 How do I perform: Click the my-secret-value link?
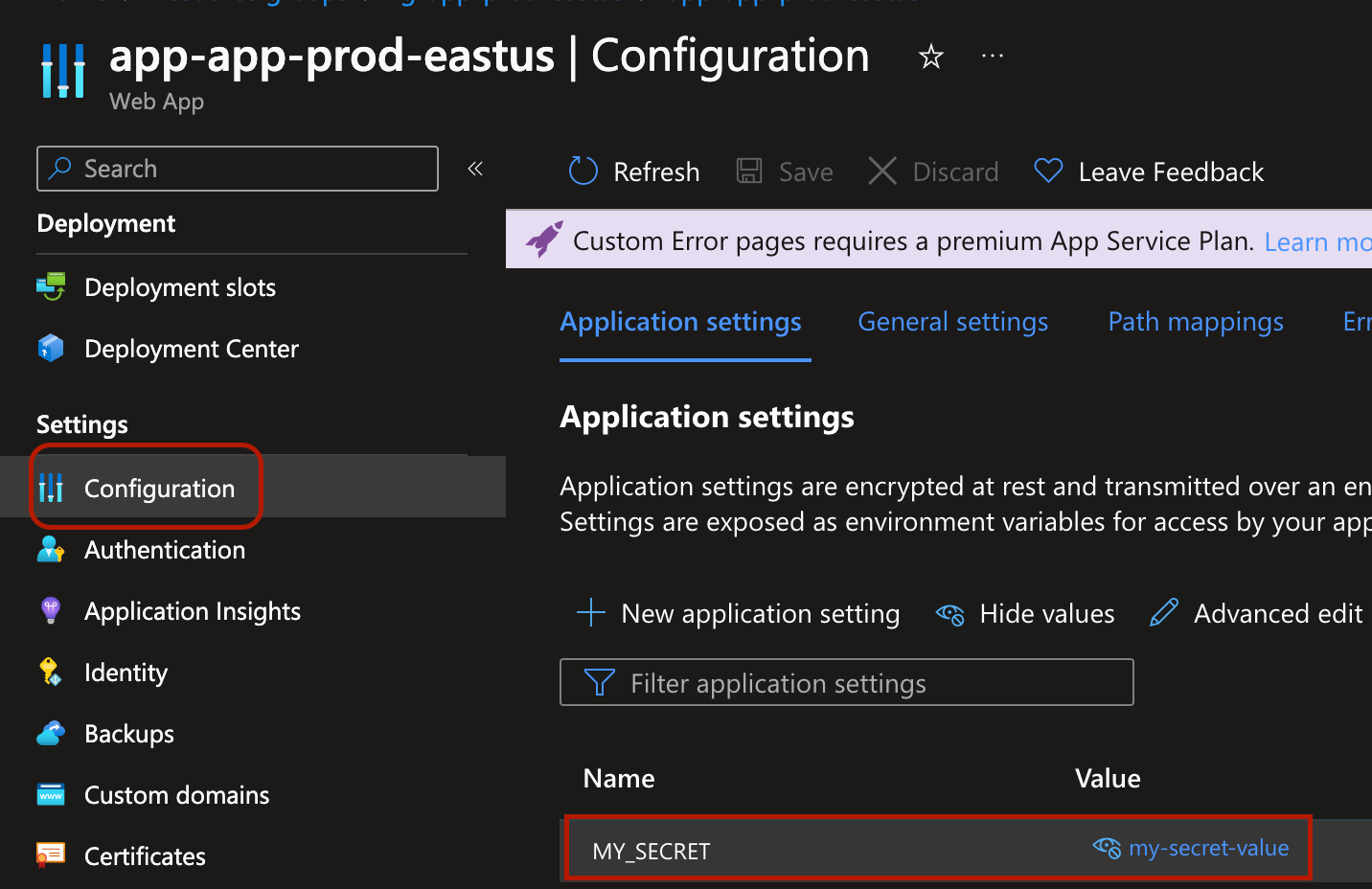point(1209,848)
